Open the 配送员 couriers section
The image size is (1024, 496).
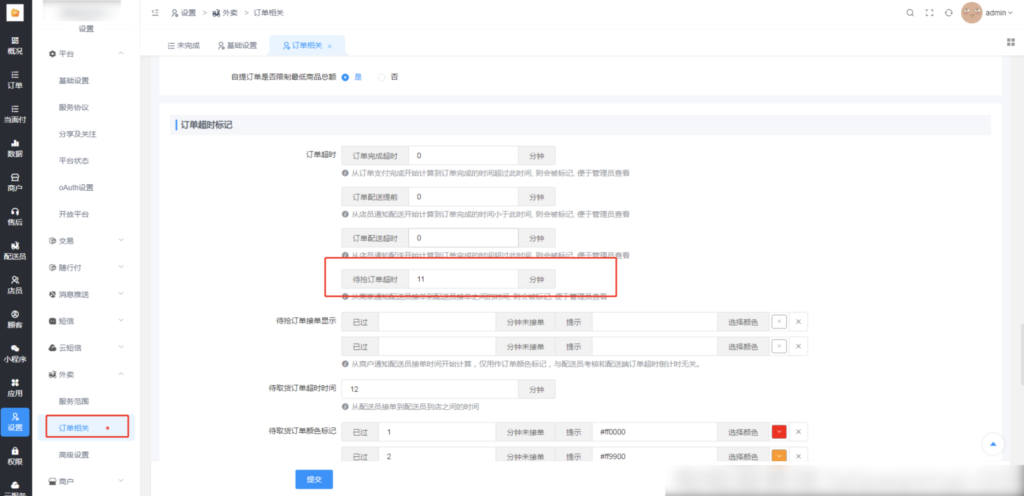pos(15,250)
